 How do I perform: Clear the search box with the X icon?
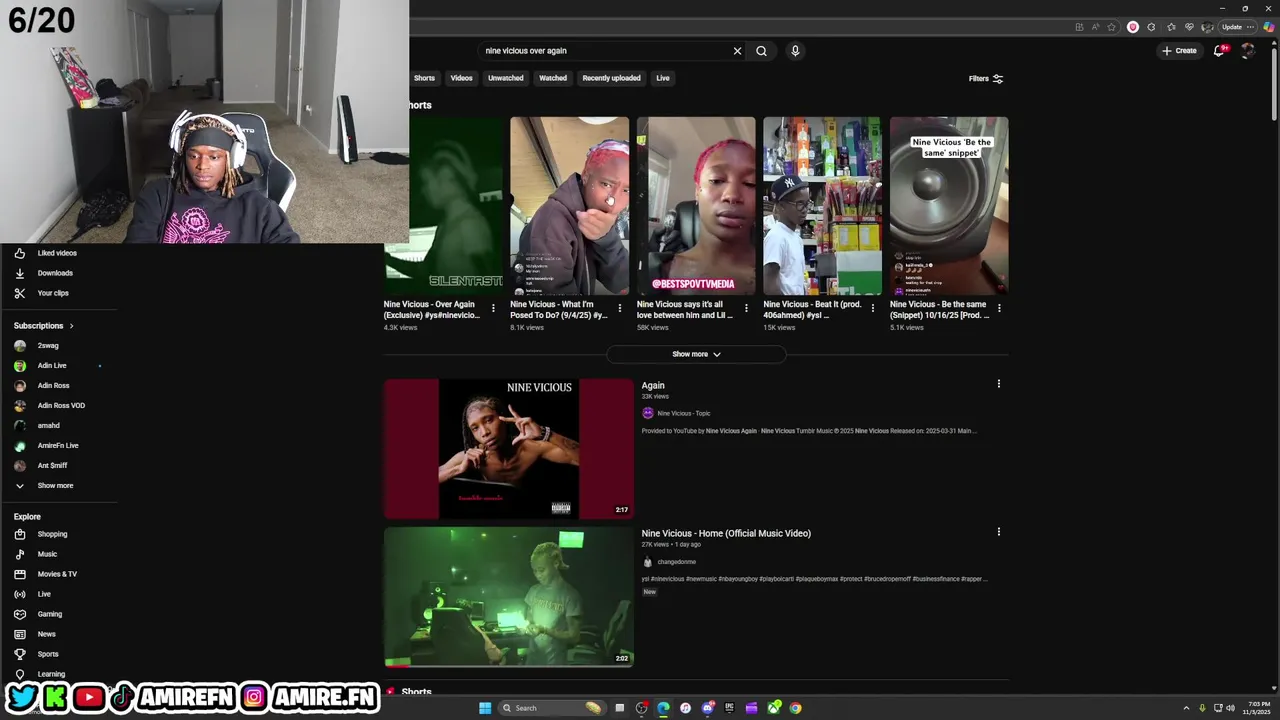pyautogui.click(x=737, y=51)
